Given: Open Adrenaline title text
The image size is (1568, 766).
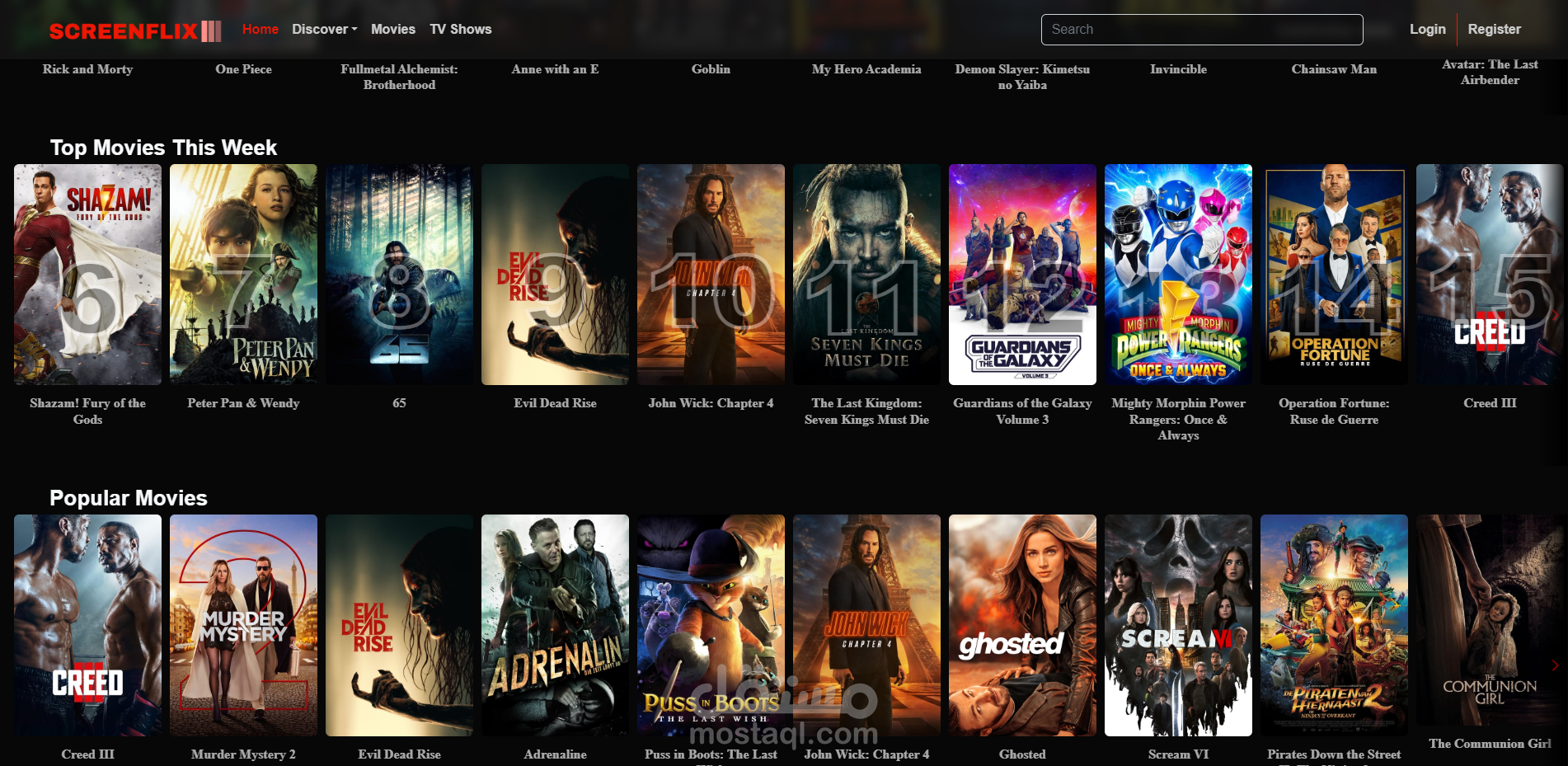Looking at the screenshot, I should pyautogui.click(x=555, y=754).
